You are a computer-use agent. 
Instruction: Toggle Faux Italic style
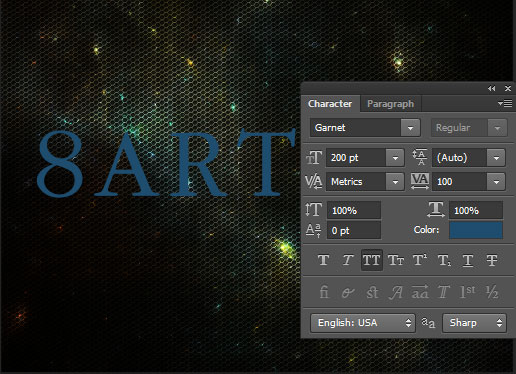coord(347,260)
